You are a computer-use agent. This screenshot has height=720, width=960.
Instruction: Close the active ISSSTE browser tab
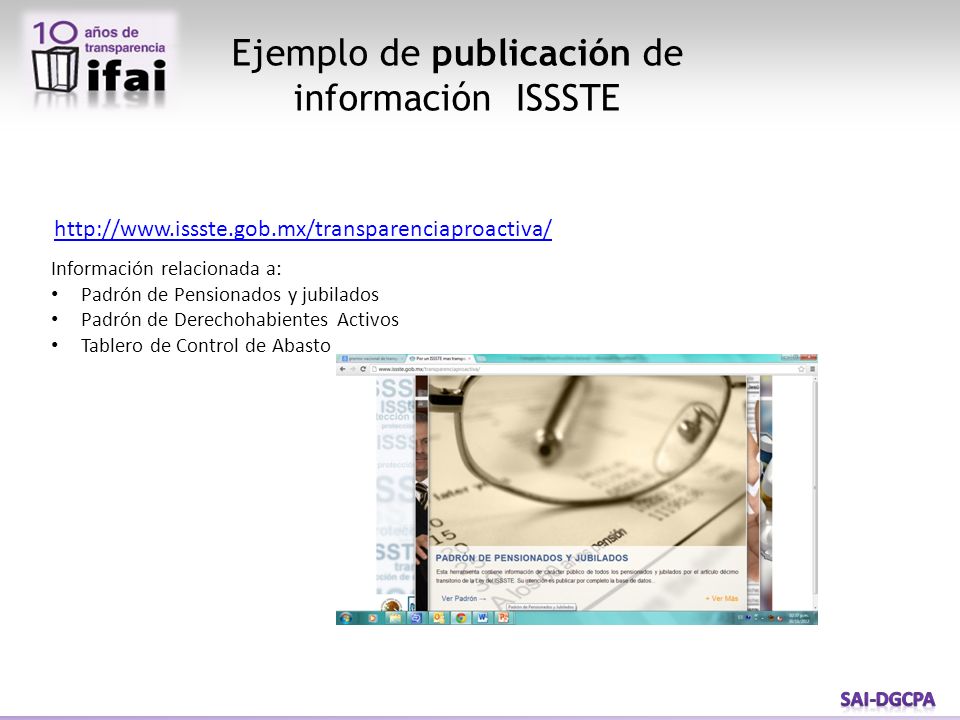[x=469, y=358]
